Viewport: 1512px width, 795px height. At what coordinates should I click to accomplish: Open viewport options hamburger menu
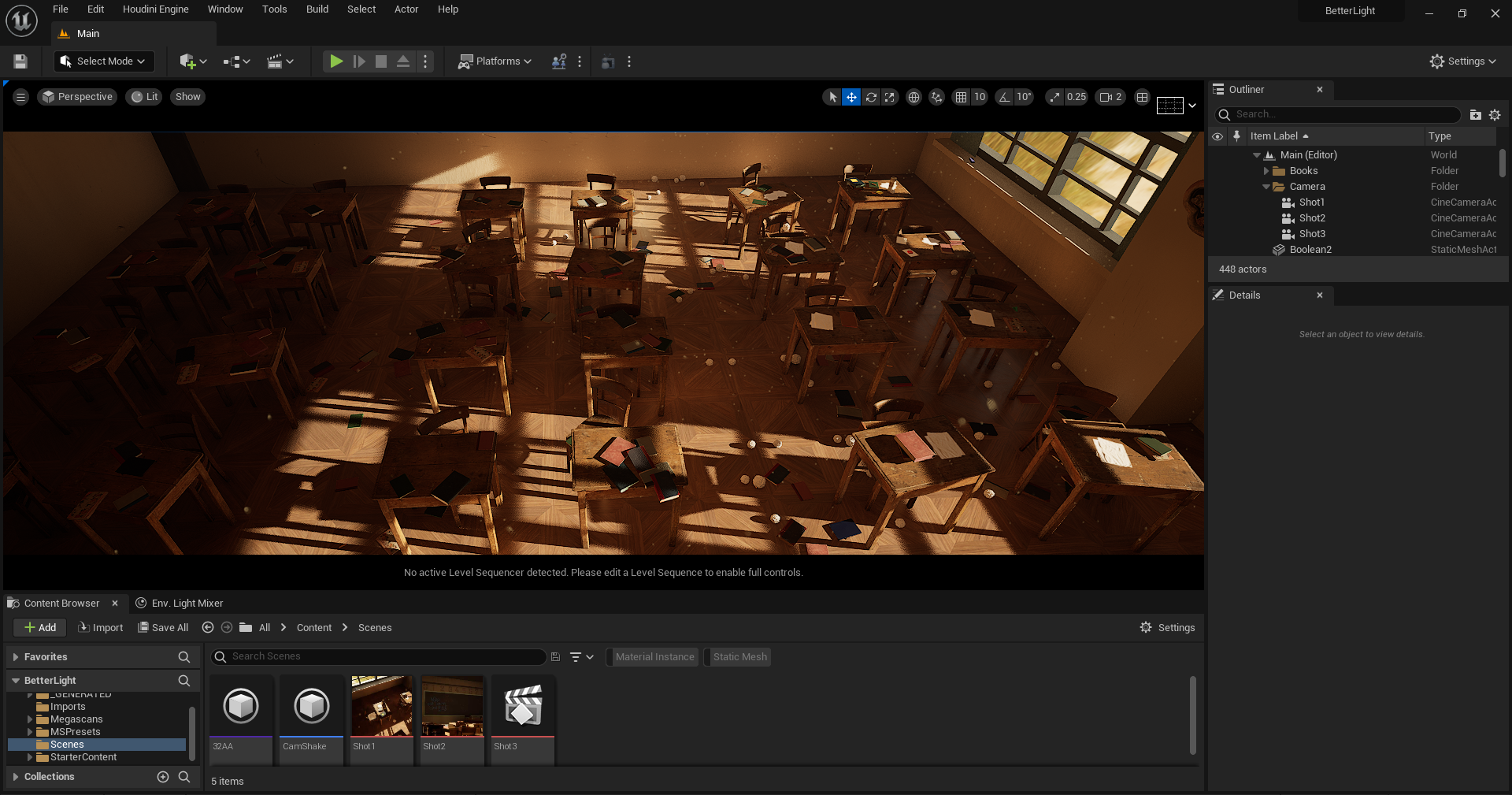click(x=21, y=97)
